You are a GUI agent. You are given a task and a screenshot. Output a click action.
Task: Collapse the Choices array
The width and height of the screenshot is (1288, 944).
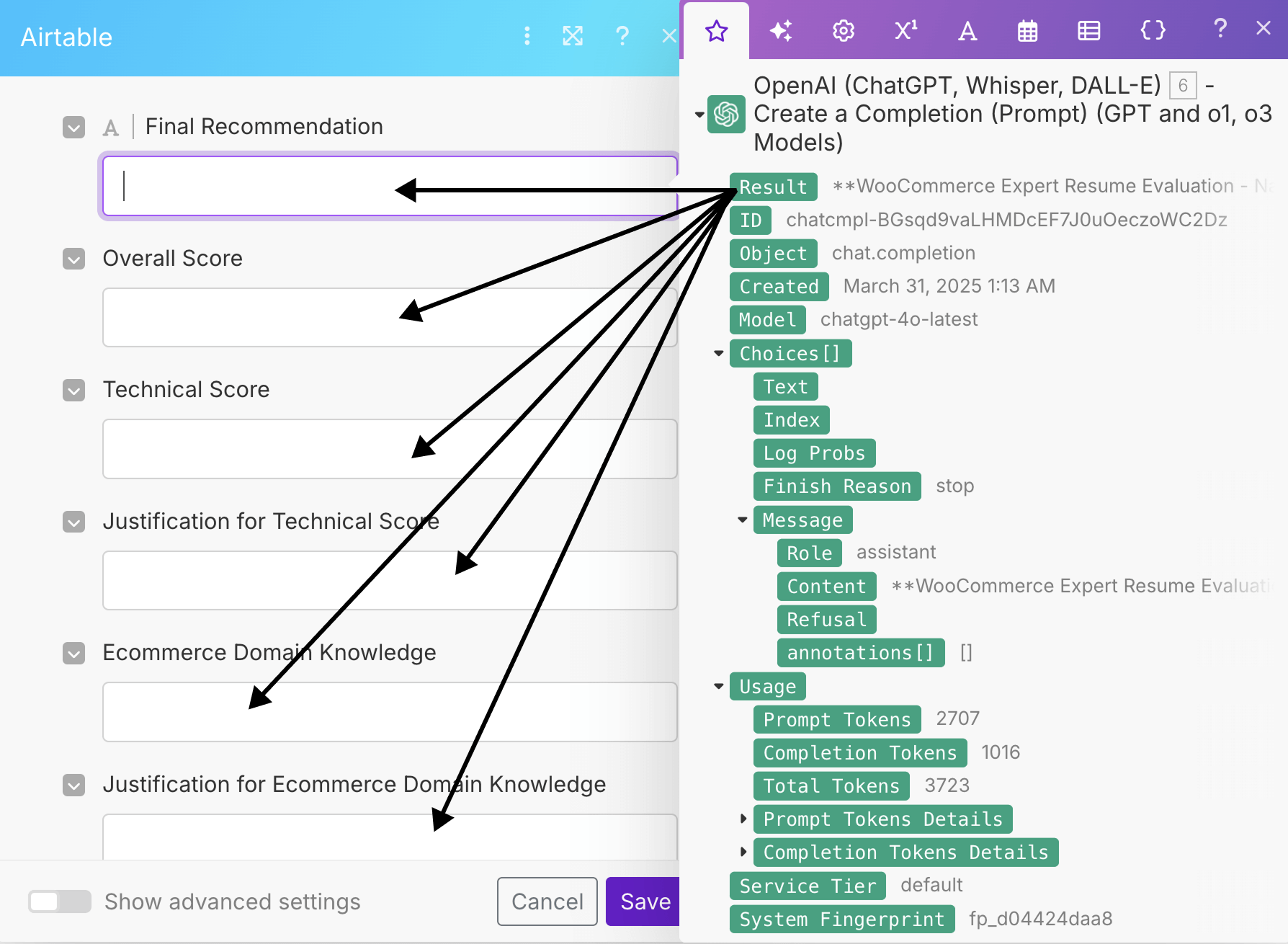click(x=718, y=353)
